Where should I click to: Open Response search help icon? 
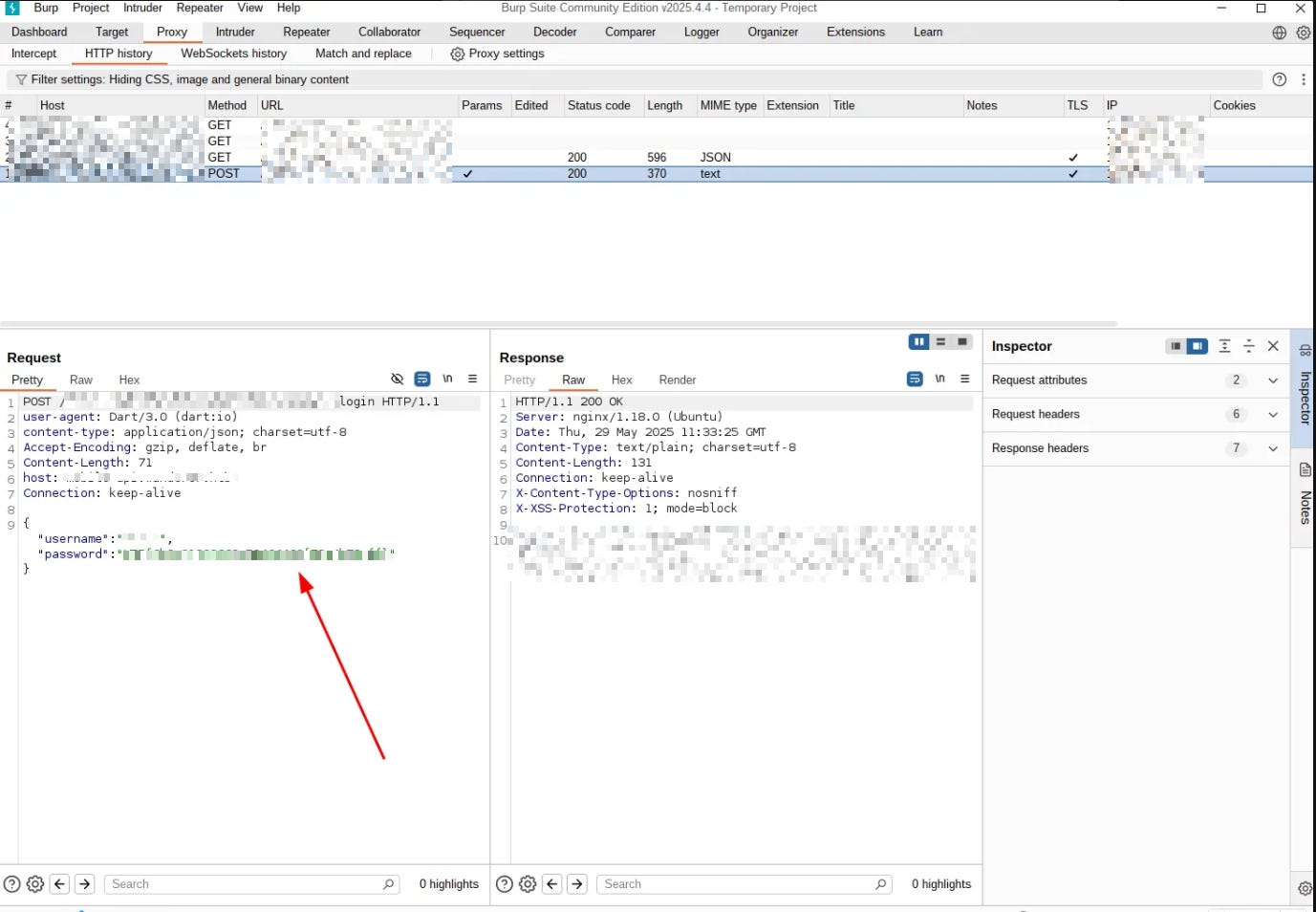(x=504, y=885)
